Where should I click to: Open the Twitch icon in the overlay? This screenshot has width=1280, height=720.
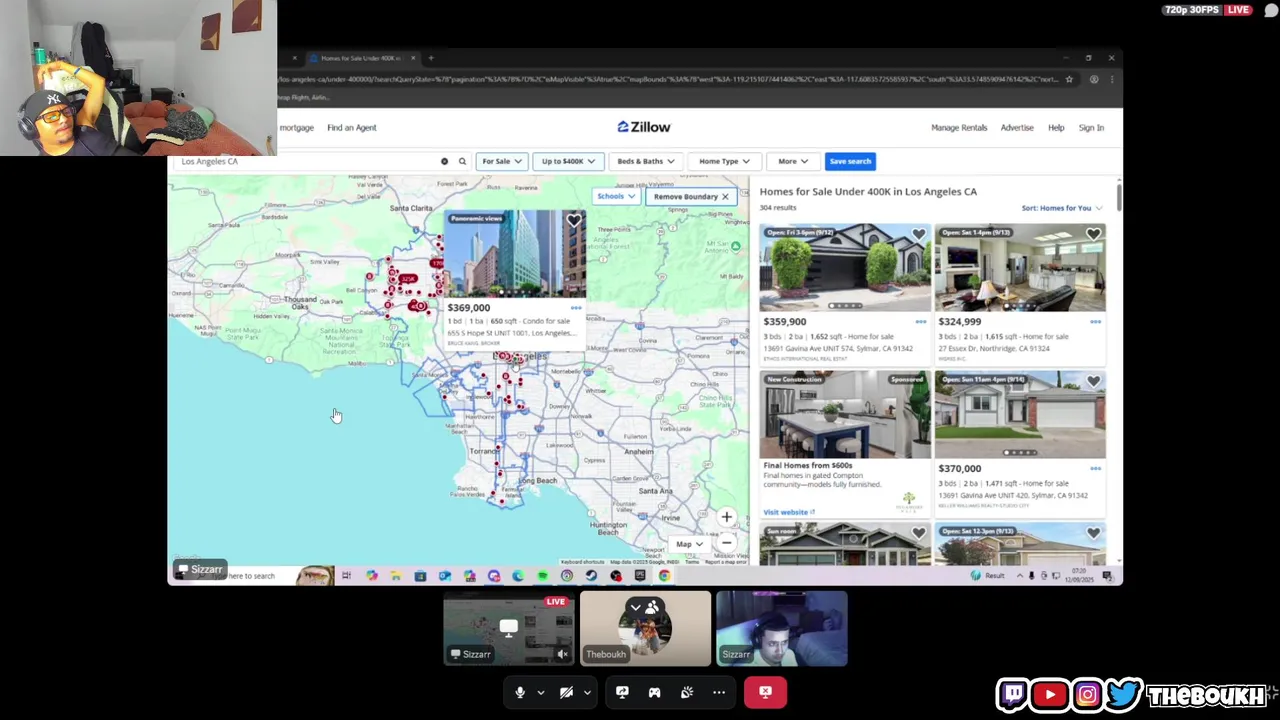click(x=1013, y=694)
